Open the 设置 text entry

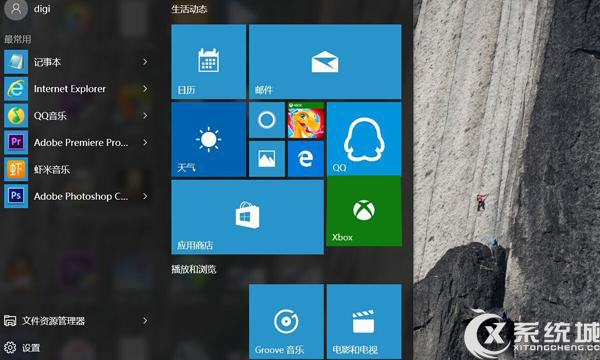[31, 348]
